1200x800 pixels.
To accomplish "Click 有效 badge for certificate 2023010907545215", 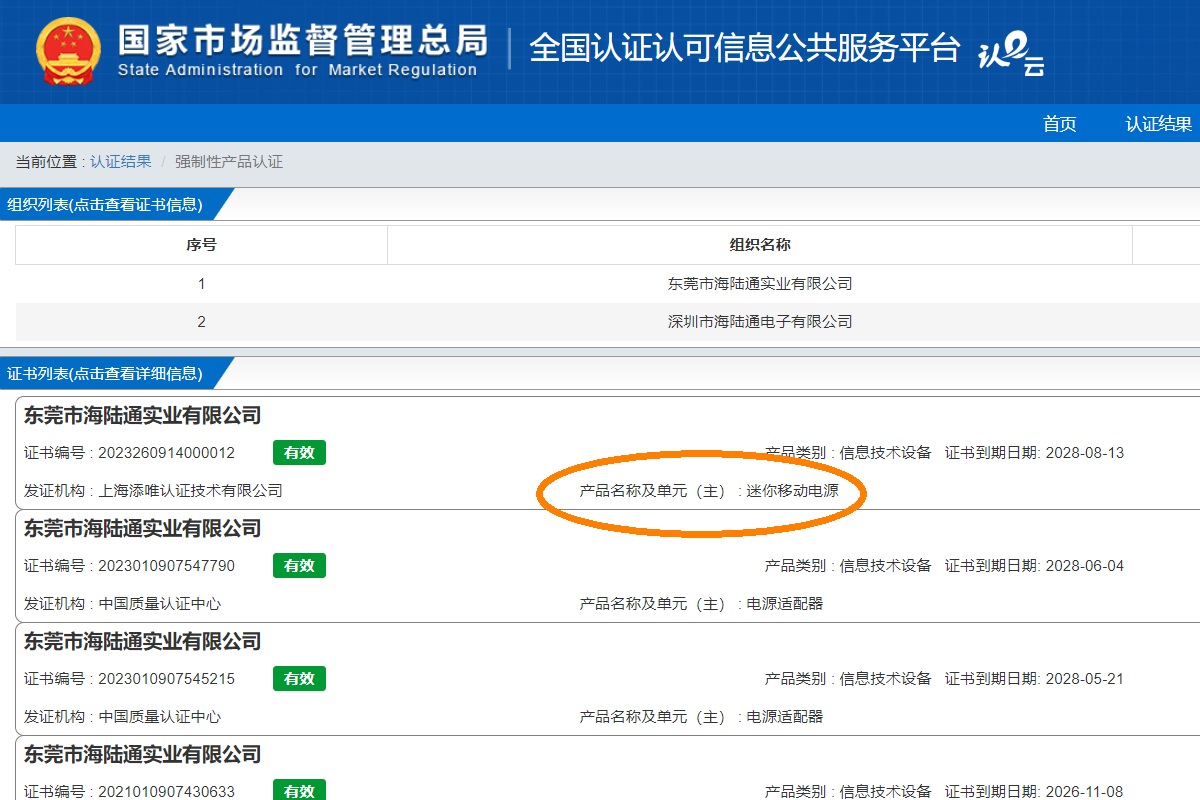I will pos(299,679).
